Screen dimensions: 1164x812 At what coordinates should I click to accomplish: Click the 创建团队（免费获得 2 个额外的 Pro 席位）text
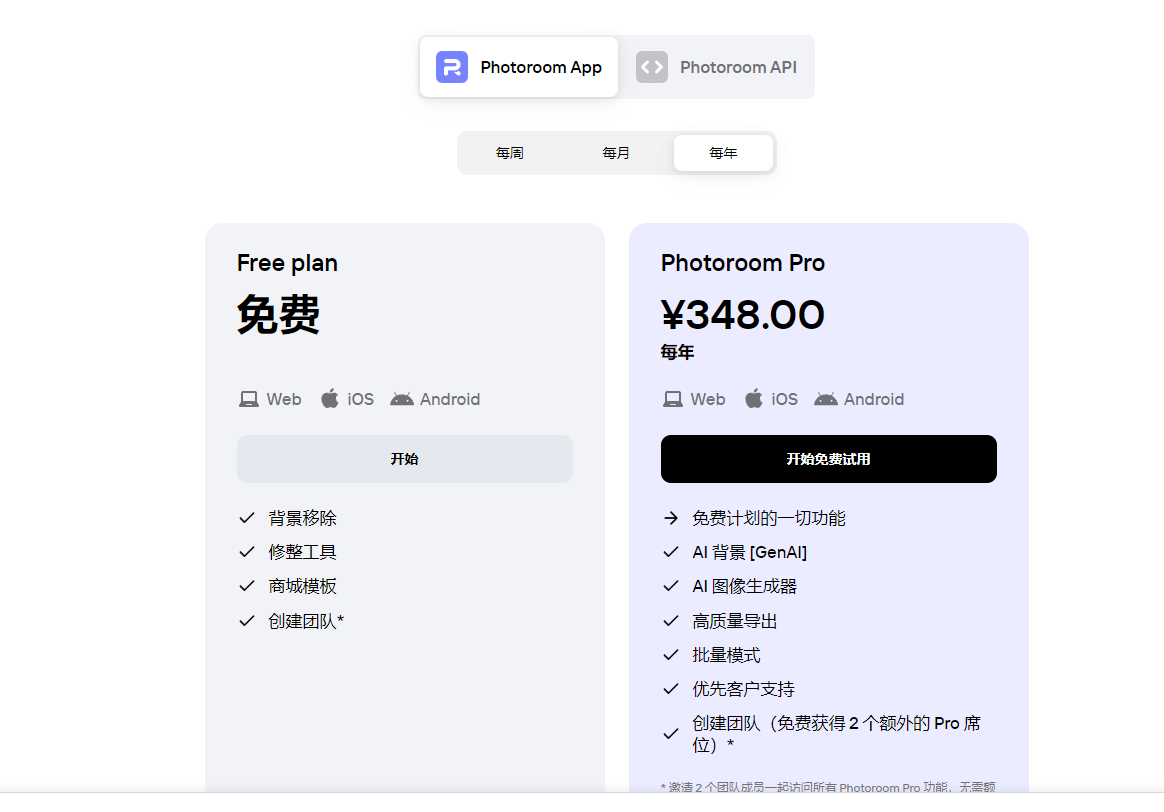coord(837,734)
